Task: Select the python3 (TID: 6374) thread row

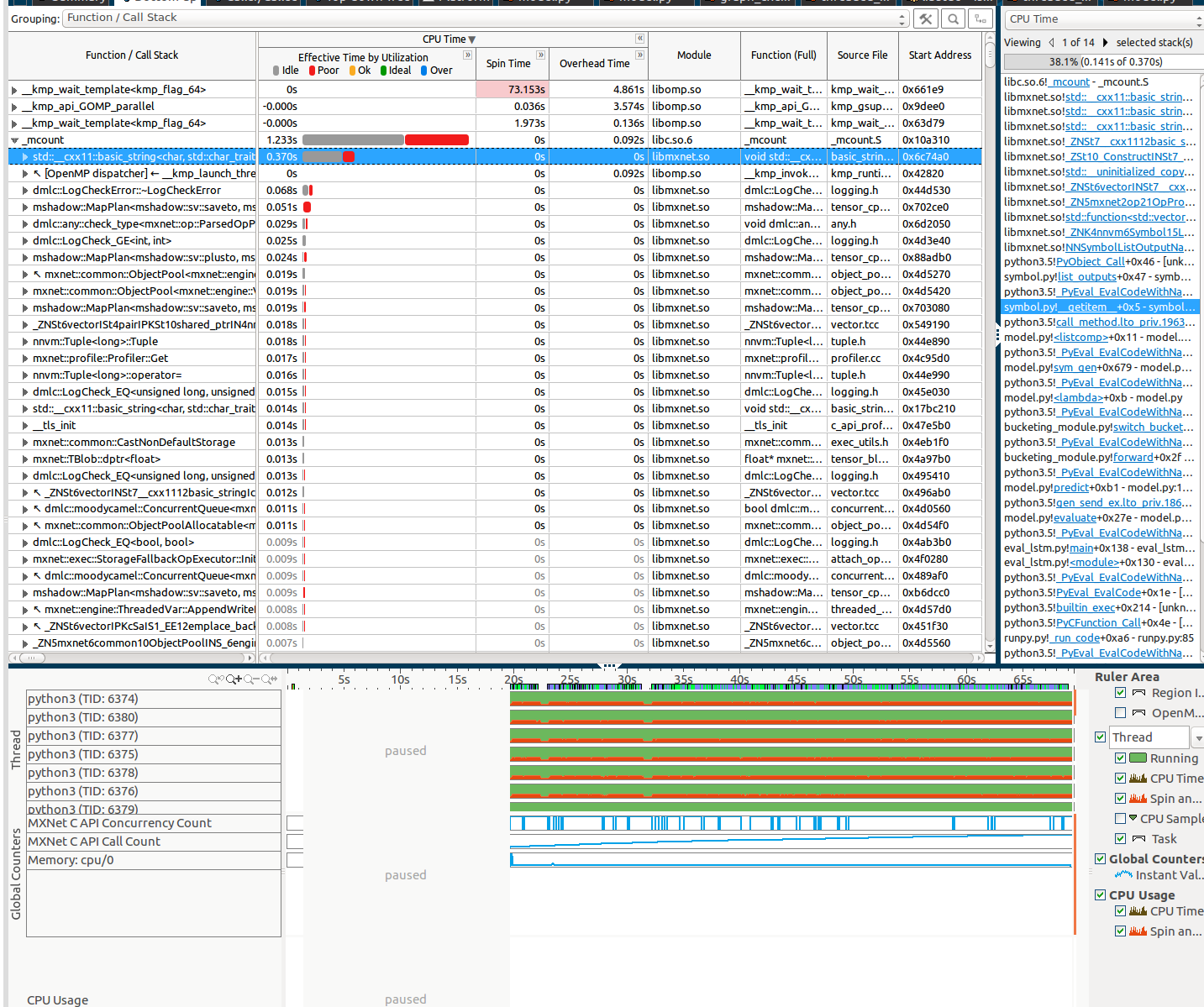Action: tap(154, 699)
